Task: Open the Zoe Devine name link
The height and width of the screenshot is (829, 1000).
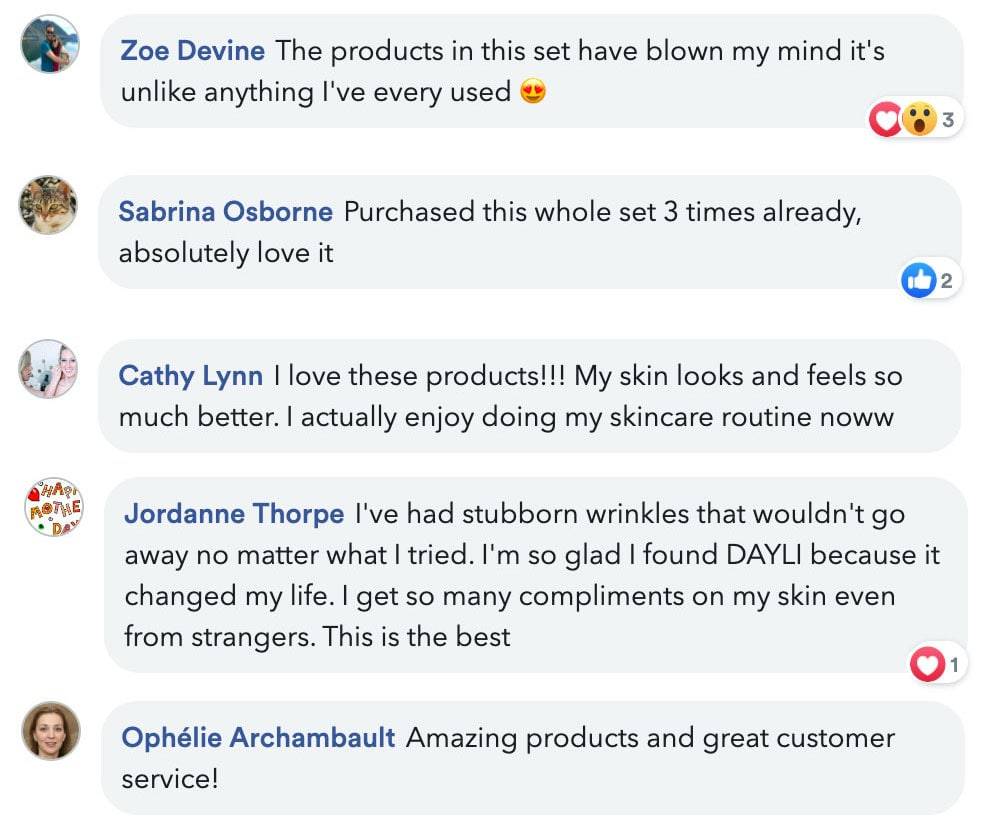Action: 193,51
